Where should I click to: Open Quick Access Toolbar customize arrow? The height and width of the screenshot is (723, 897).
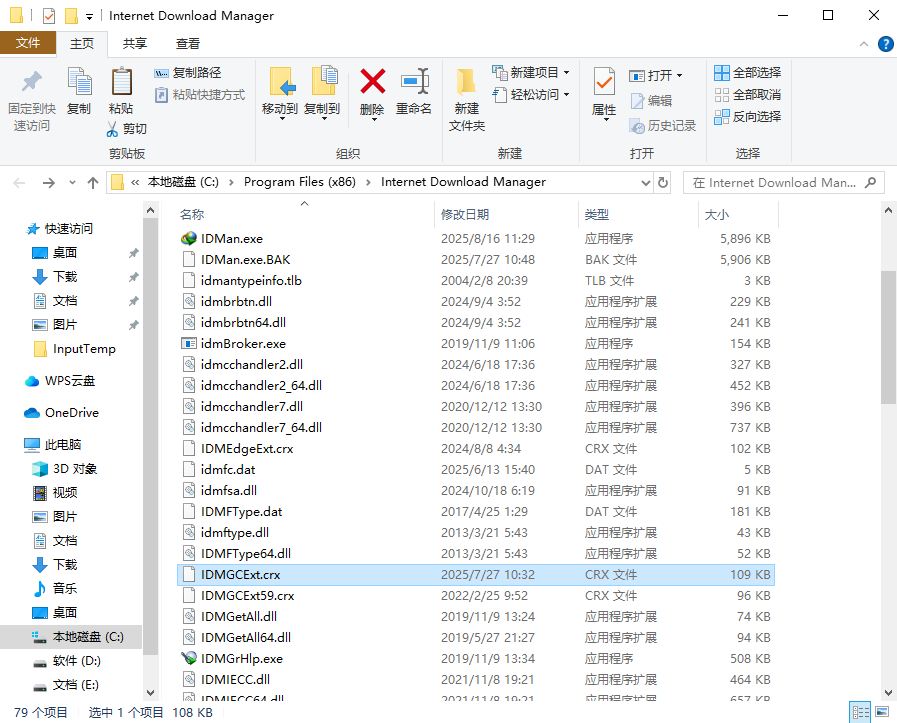pos(89,17)
